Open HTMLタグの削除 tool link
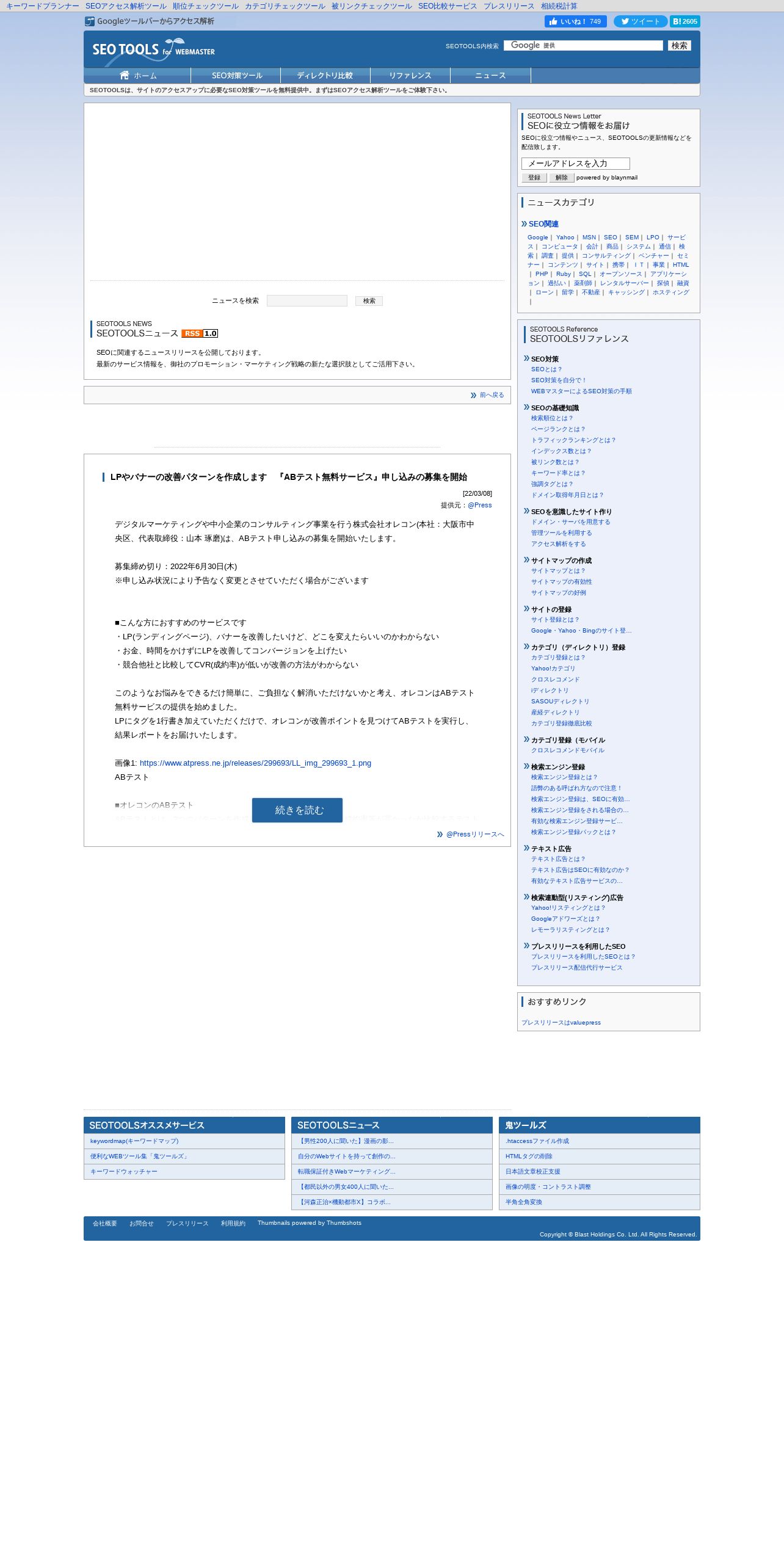The width and height of the screenshot is (784, 1568). [529, 1156]
